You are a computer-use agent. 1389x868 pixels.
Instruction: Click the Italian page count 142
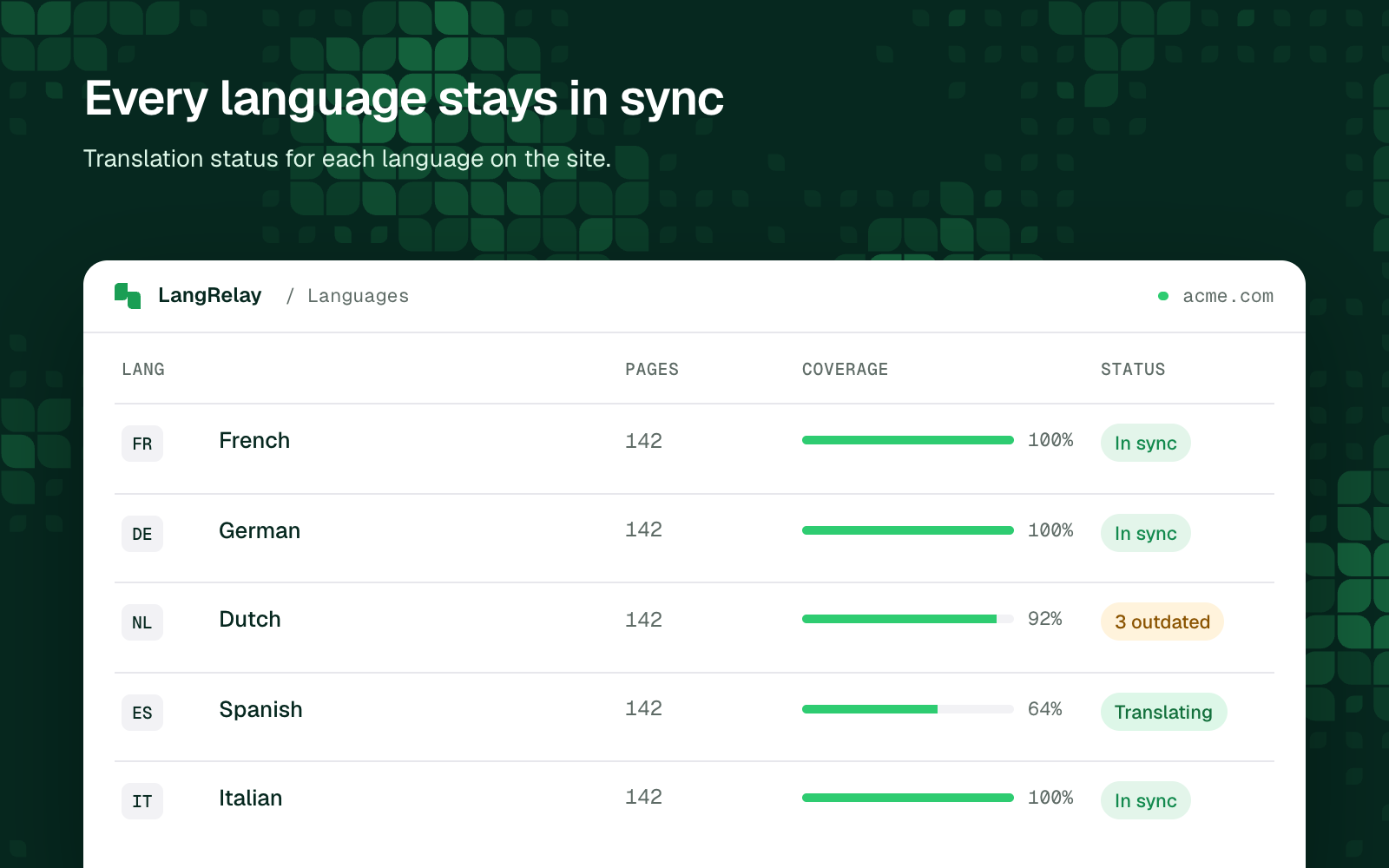pyautogui.click(x=643, y=797)
